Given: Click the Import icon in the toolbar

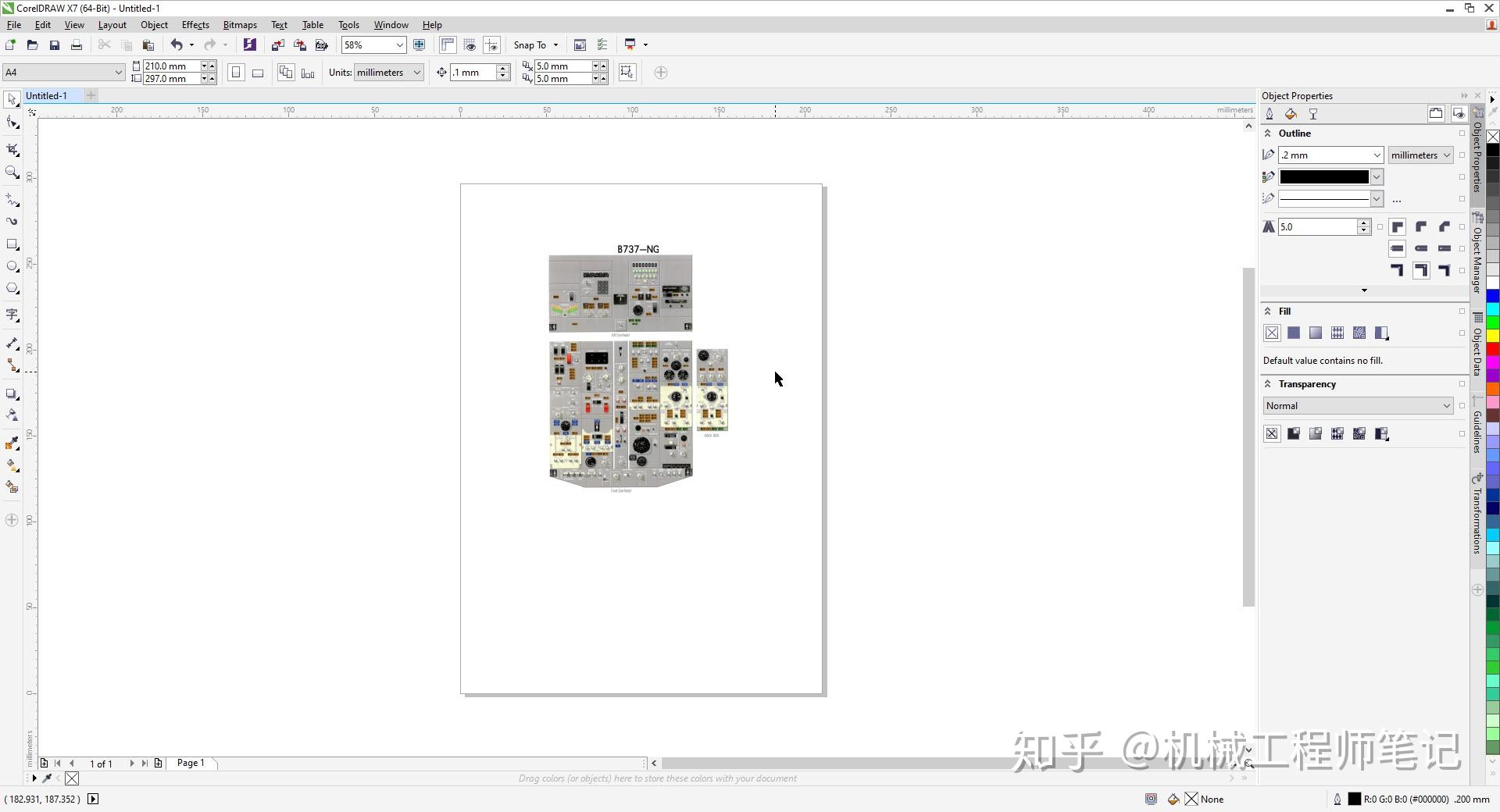Looking at the screenshot, I should pos(277,45).
